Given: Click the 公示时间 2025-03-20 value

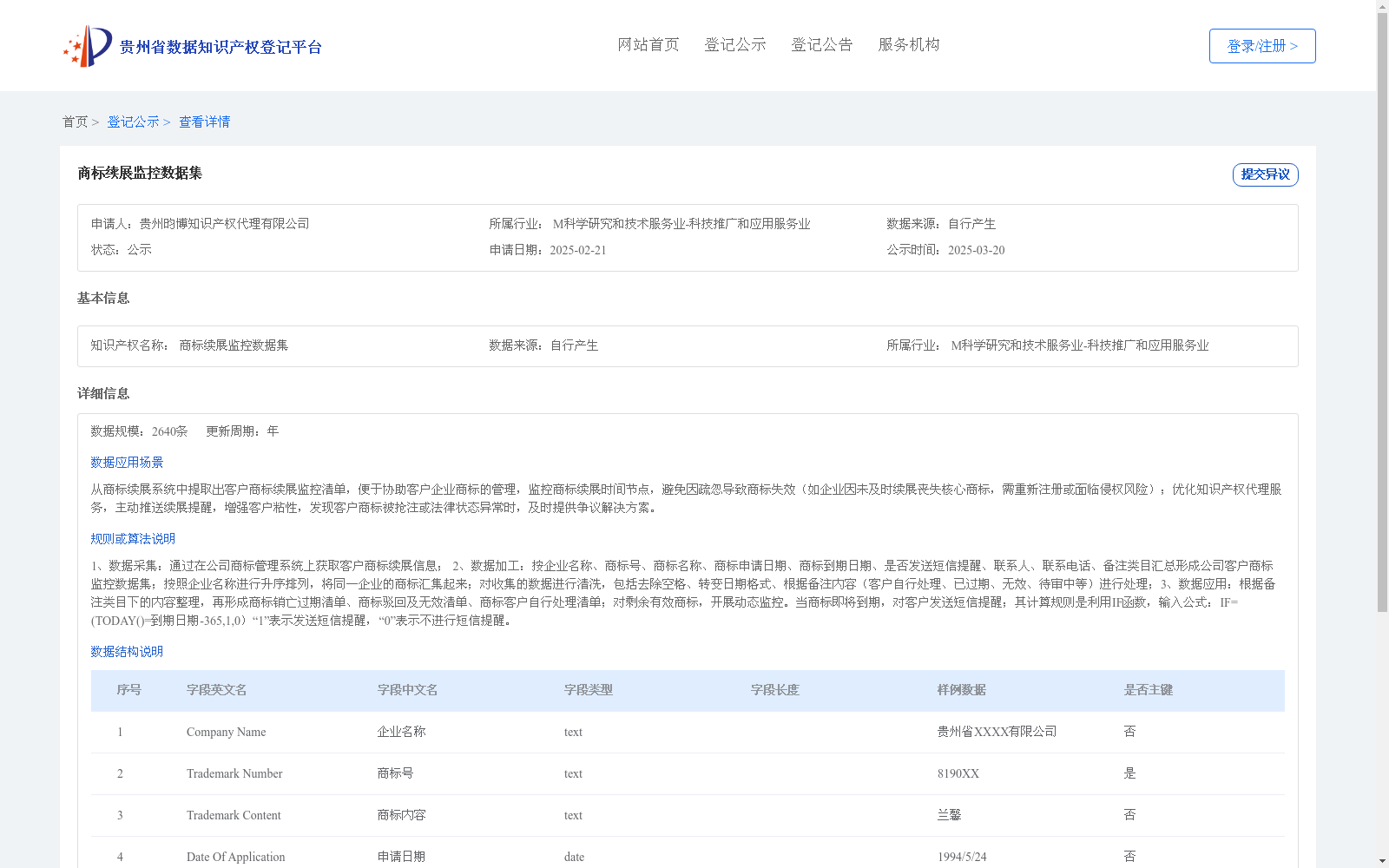Looking at the screenshot, I should coord(977,250).
